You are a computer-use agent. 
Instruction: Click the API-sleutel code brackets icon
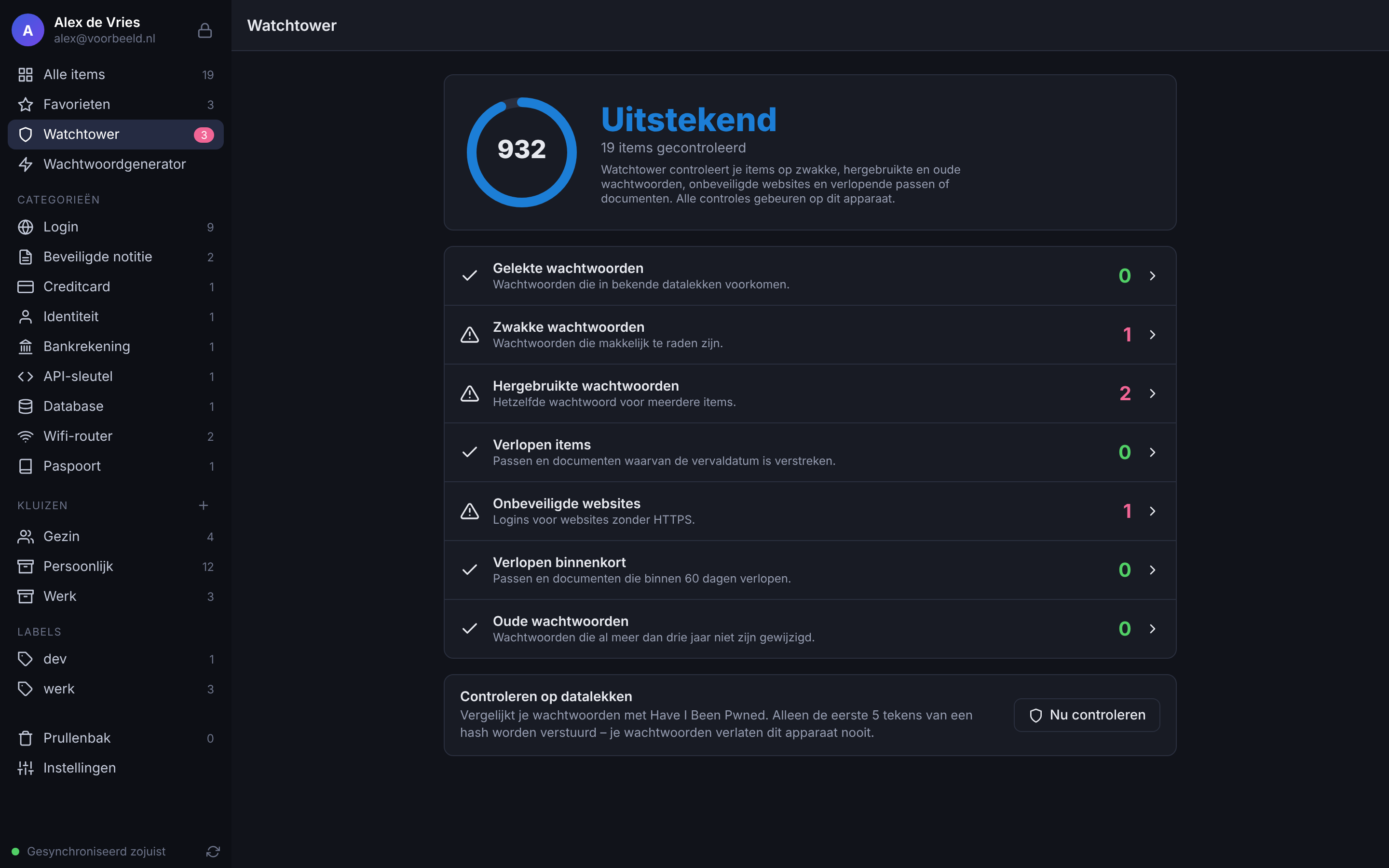25,377
